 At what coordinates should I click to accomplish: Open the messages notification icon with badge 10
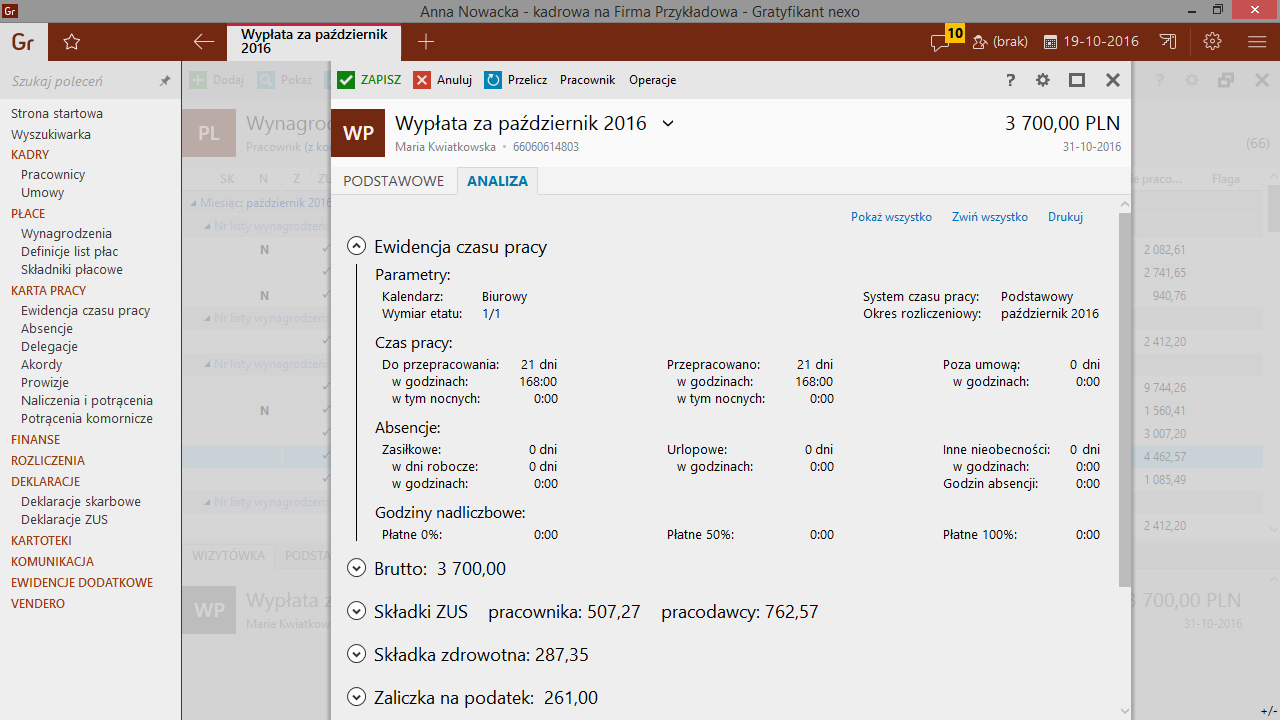945,39
